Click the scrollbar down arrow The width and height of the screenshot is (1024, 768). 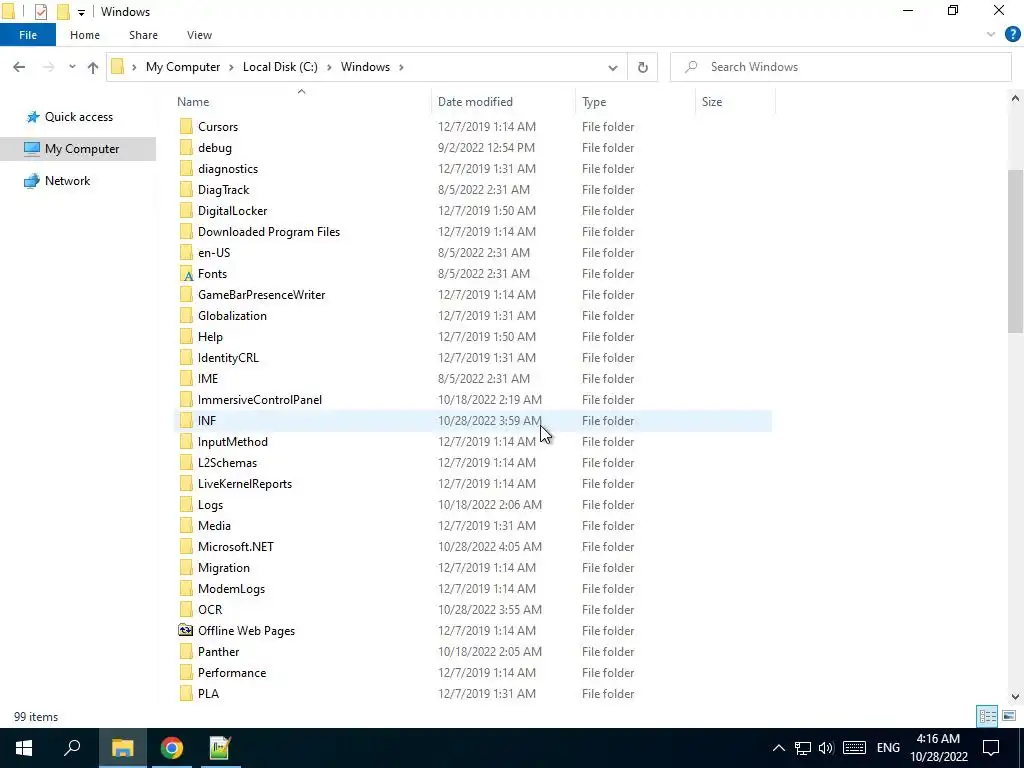click(x=1016, y=697)
